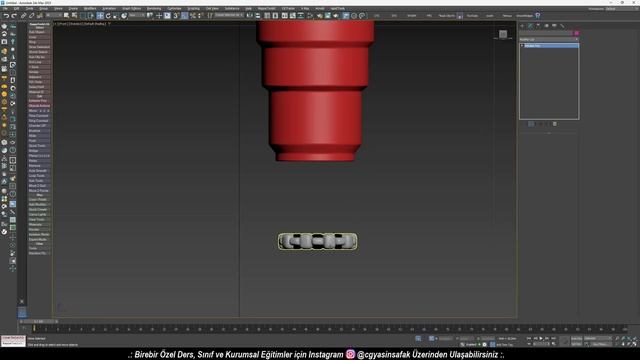Click the Remove Modifier trash icon
Screen dimensions: 640x360
click(554, 124)
